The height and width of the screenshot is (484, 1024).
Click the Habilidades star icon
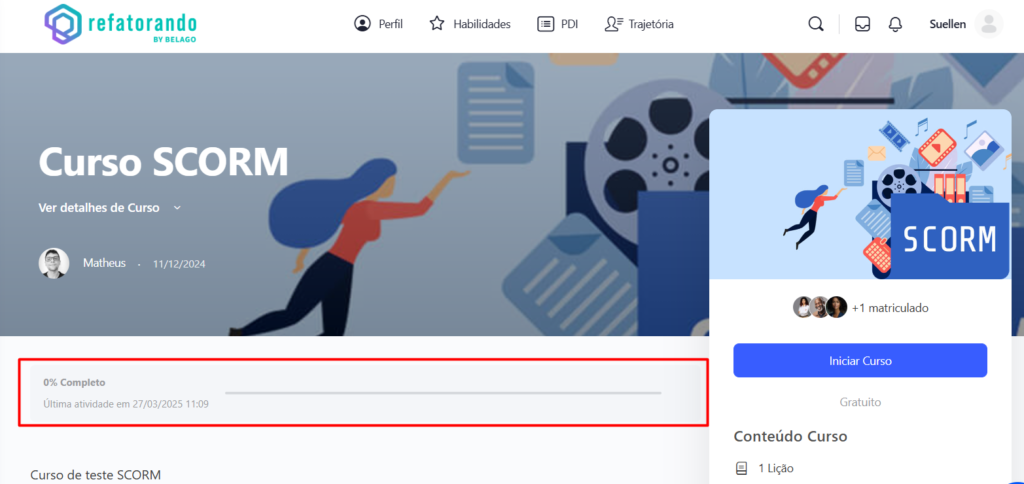437,24
